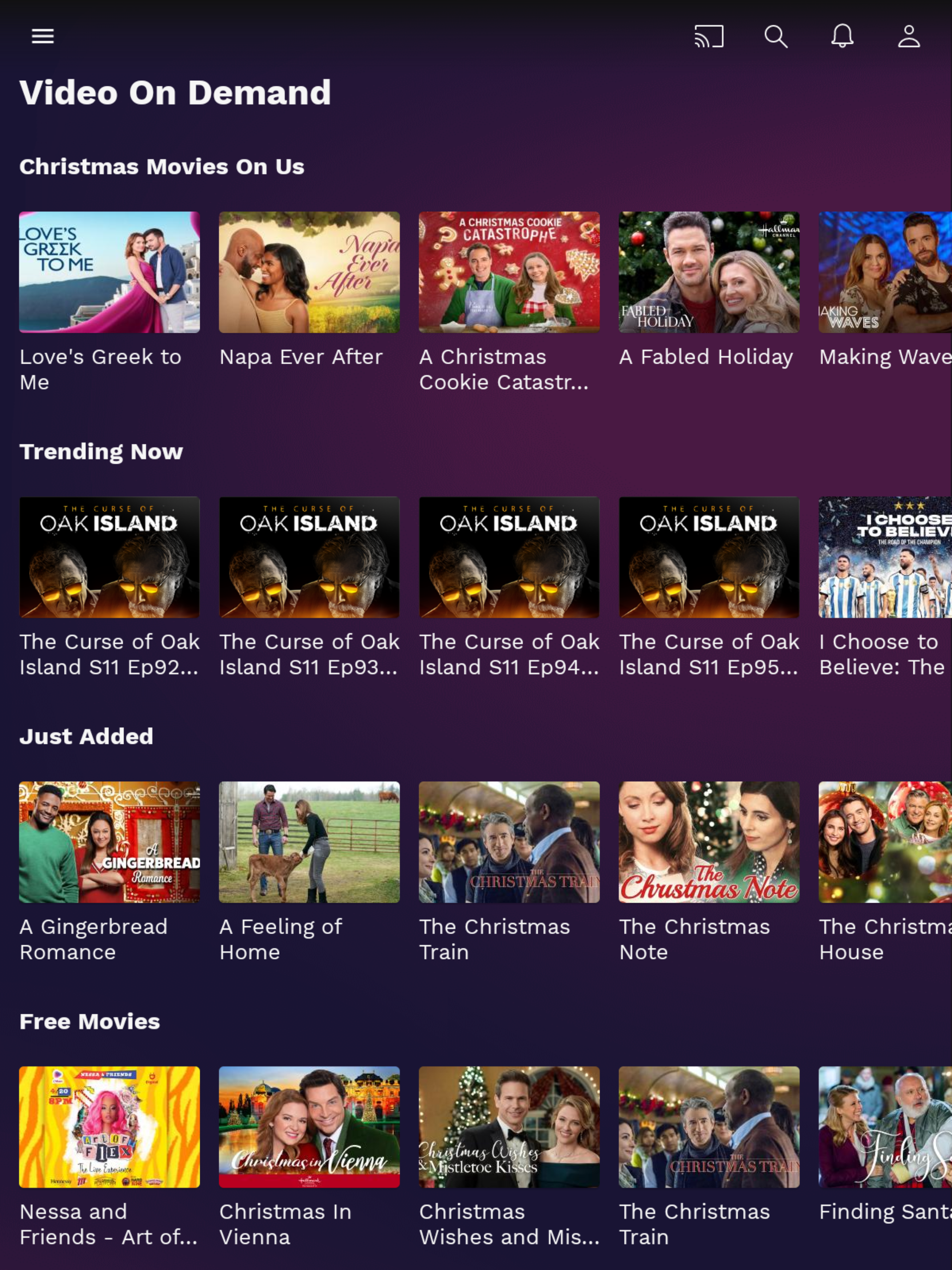
Task: Open A Gingerbread Romance poster
Action: pos(110,842)
